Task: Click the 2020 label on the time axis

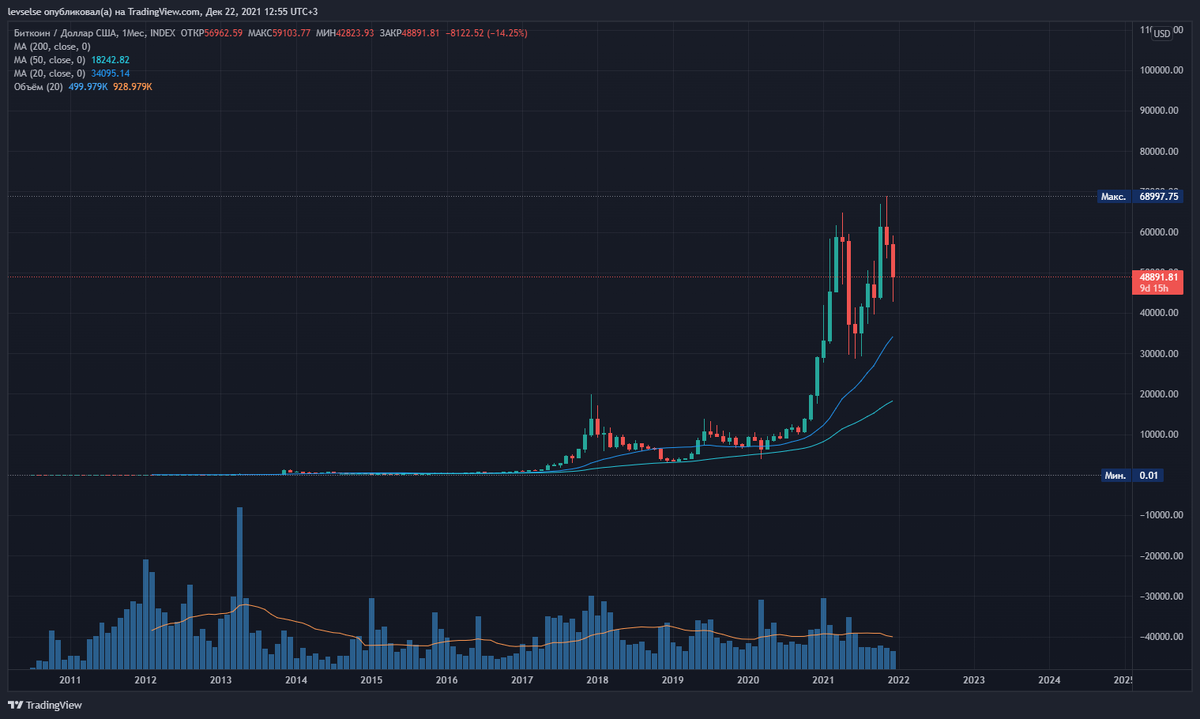Action: click(747, 680)
